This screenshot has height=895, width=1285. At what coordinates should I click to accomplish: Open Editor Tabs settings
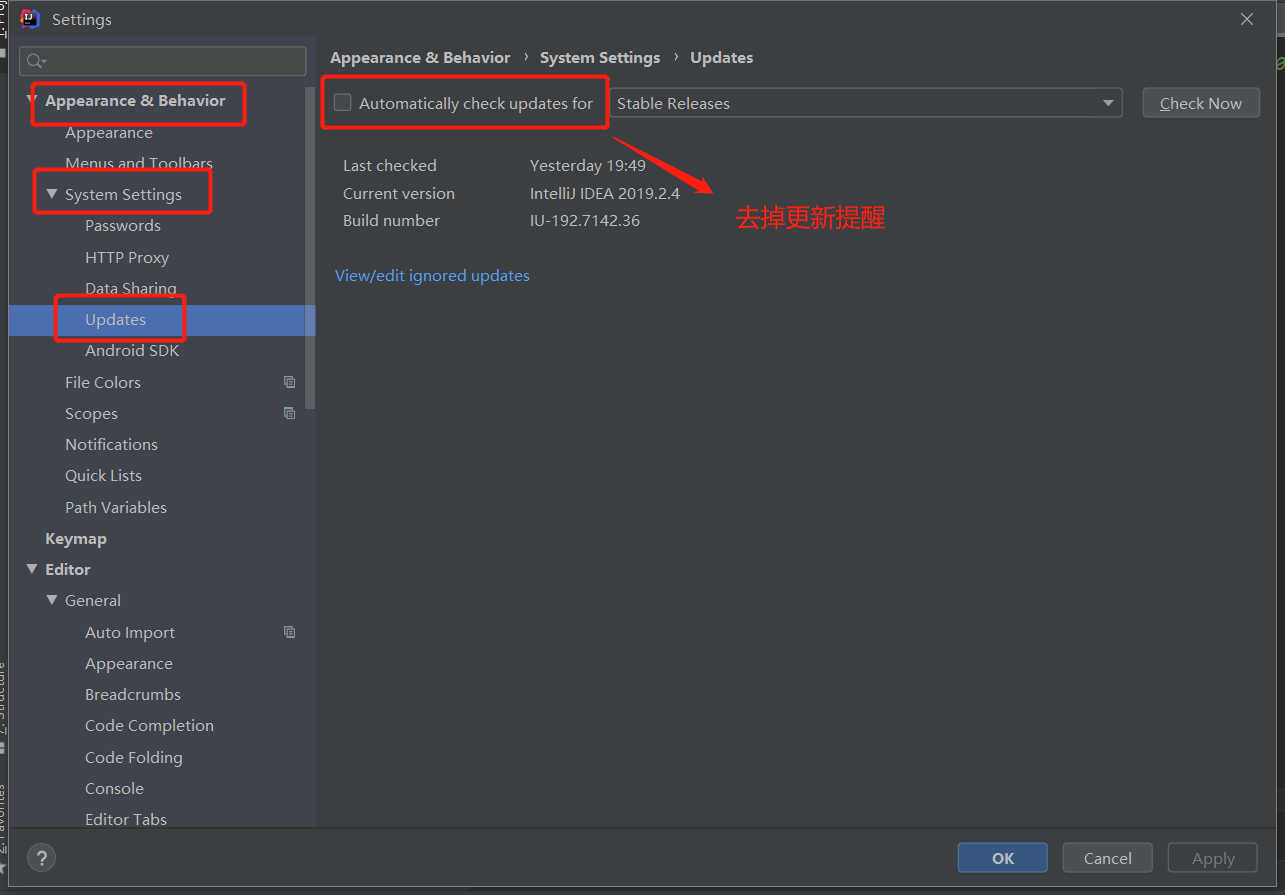point(126,819)
